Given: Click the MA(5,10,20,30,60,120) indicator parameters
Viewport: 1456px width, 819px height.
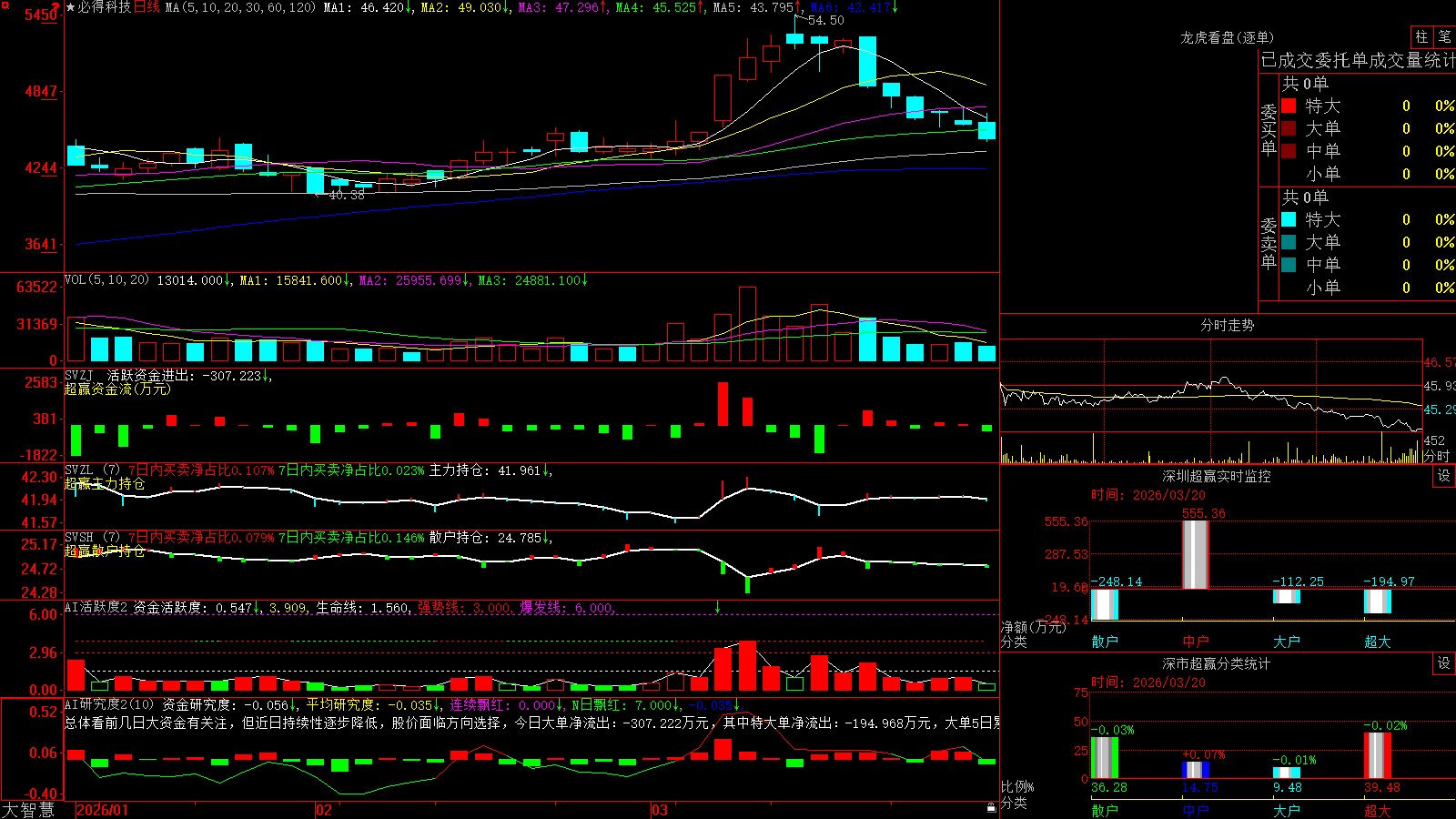Looking at the screenshot, I should (x=240, y=7).
